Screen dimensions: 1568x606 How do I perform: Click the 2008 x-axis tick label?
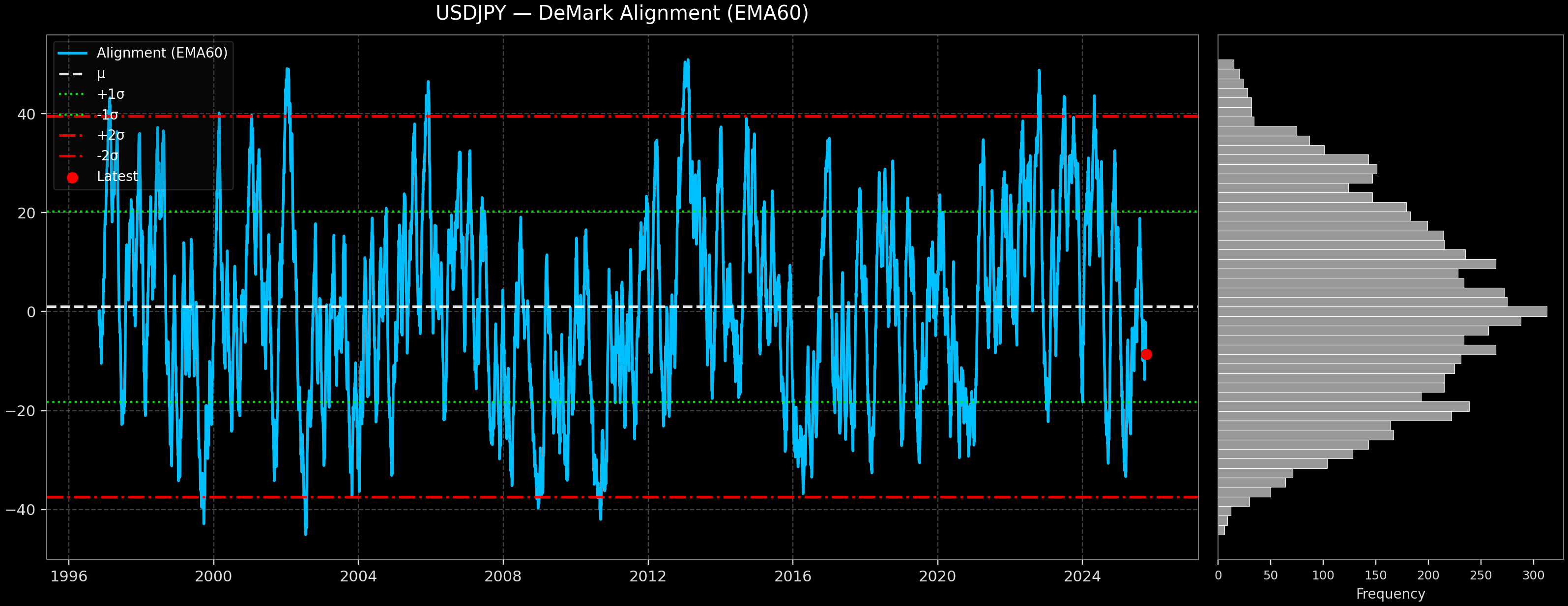click(x=503, y=576)
